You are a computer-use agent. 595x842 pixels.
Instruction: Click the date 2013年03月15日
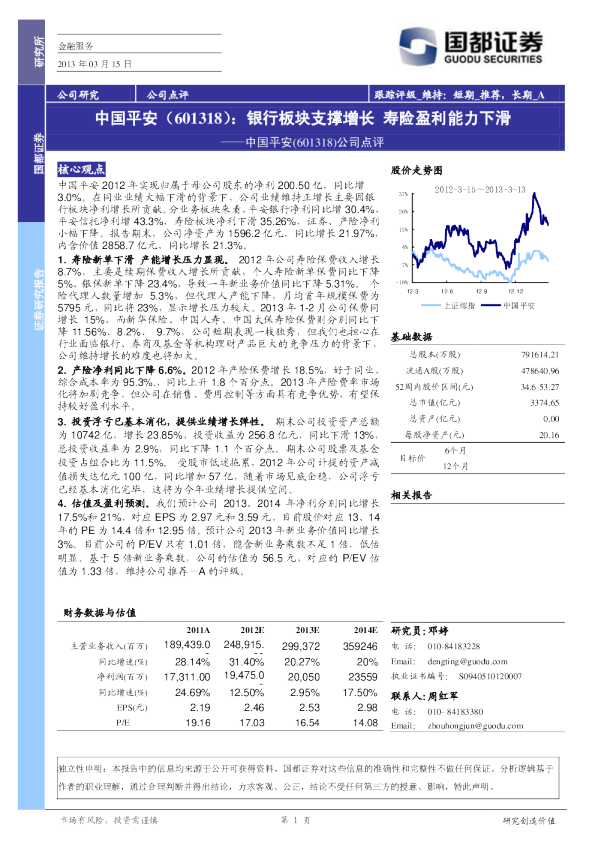coord(95,64)
